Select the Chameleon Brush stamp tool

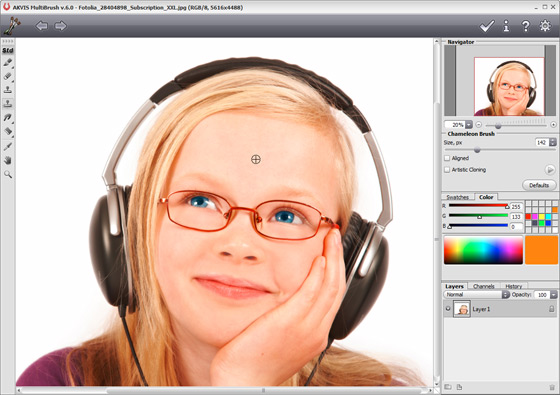click(8, 104)
